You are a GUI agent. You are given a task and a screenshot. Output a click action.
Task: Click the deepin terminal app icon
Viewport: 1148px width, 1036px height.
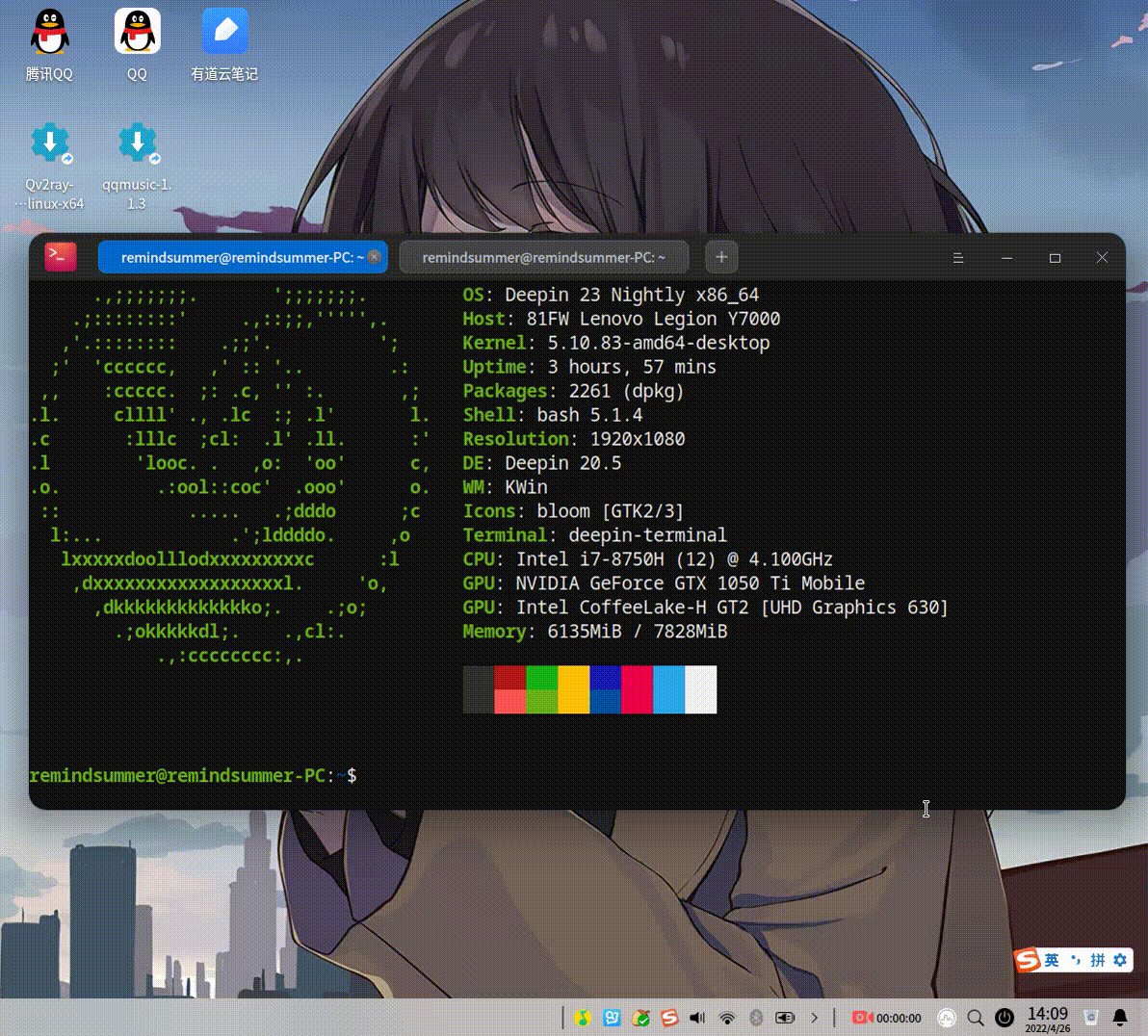61,256
